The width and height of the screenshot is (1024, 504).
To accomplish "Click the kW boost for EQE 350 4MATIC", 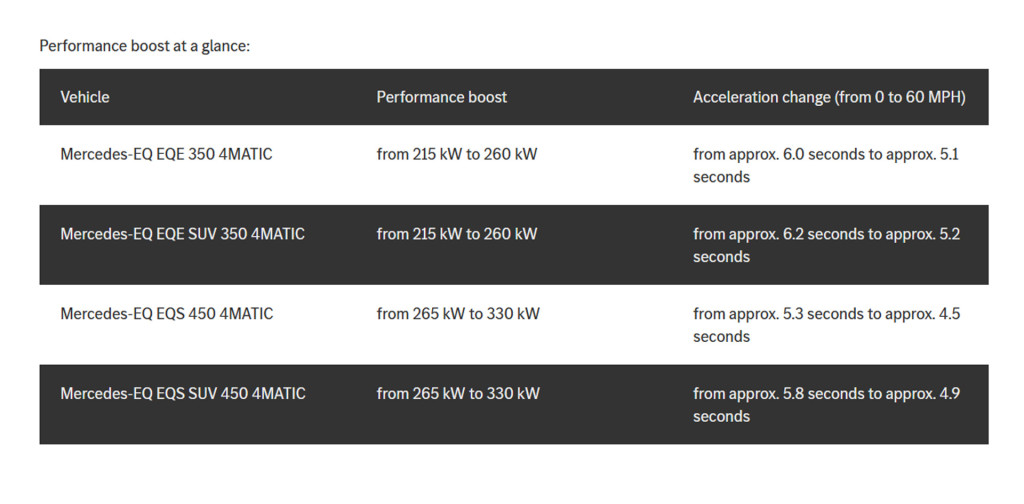I will pyautogui.click(x=457, y=154).
